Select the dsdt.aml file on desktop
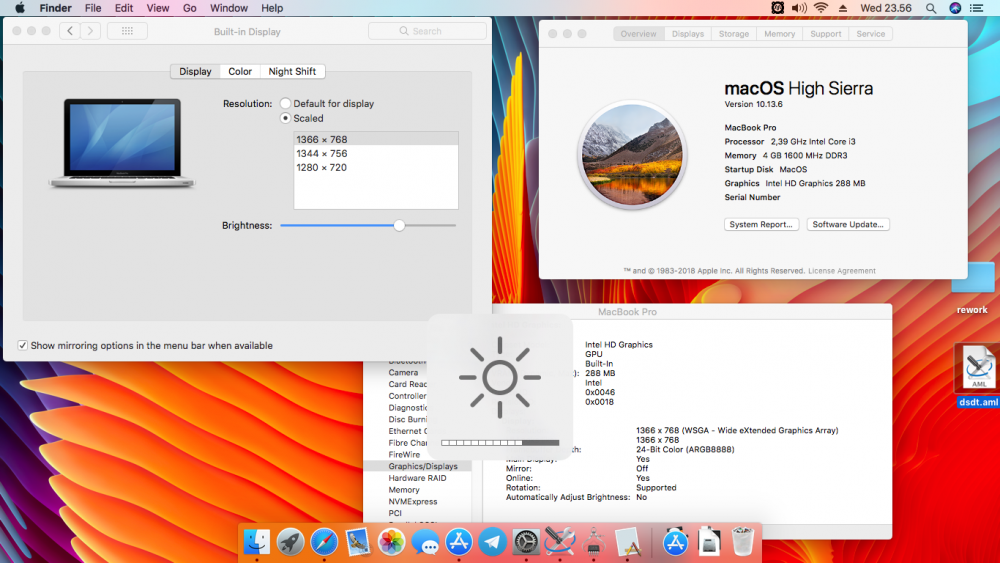The image size is (1000, 563). tap(978, 375)
